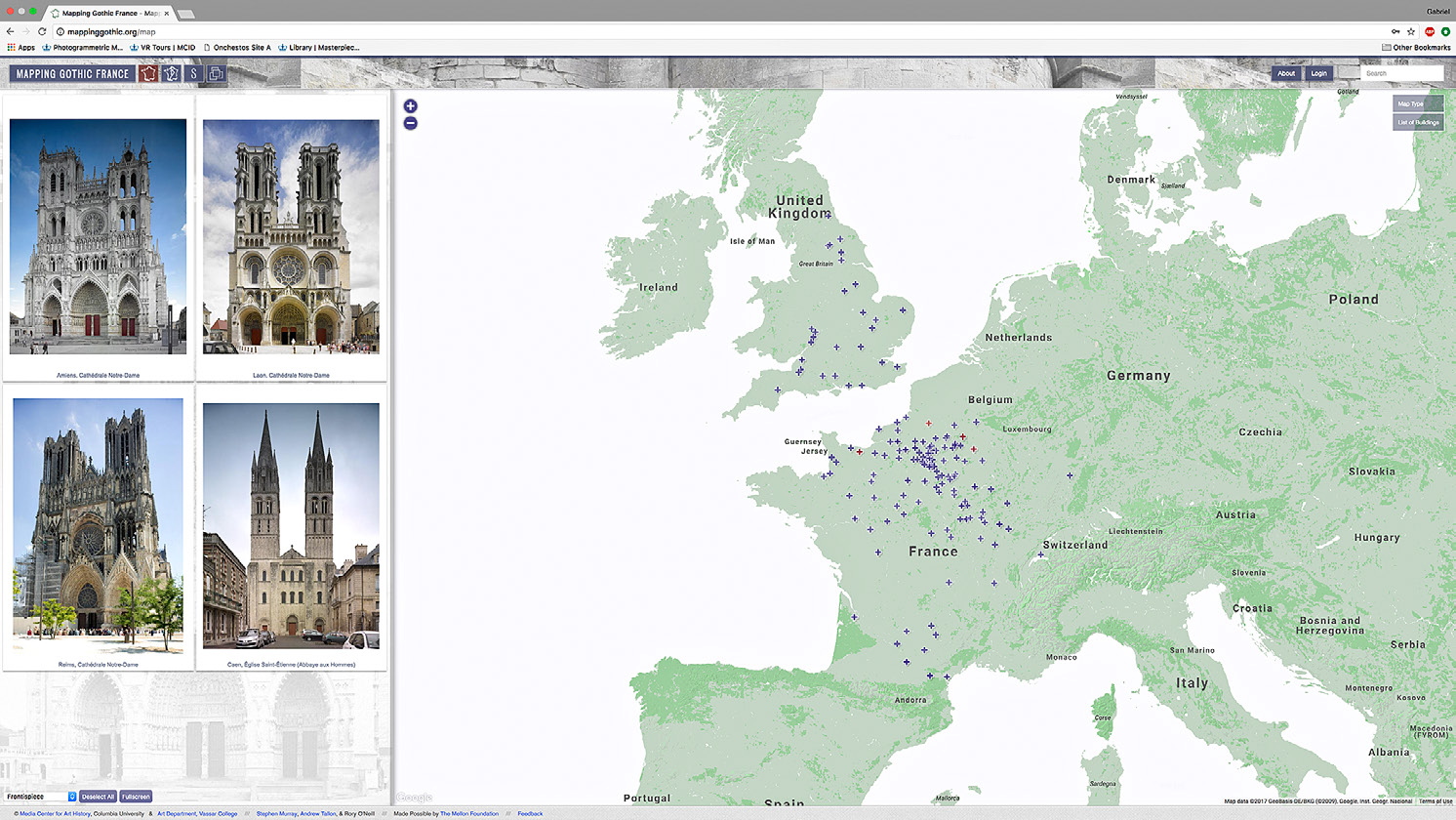Click the Gabriel profile name
The width and height of the screenshot is (1456, 820).
pyautogui.click(x=1437, y=12)
